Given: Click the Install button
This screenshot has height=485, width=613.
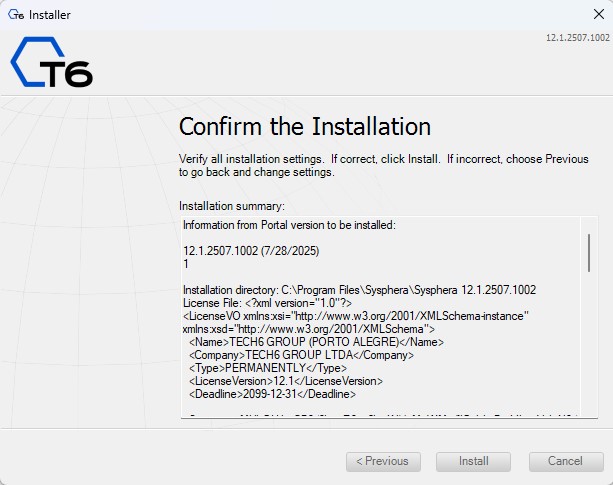Looking at the screenshot, I should click(x=473, y=461).
